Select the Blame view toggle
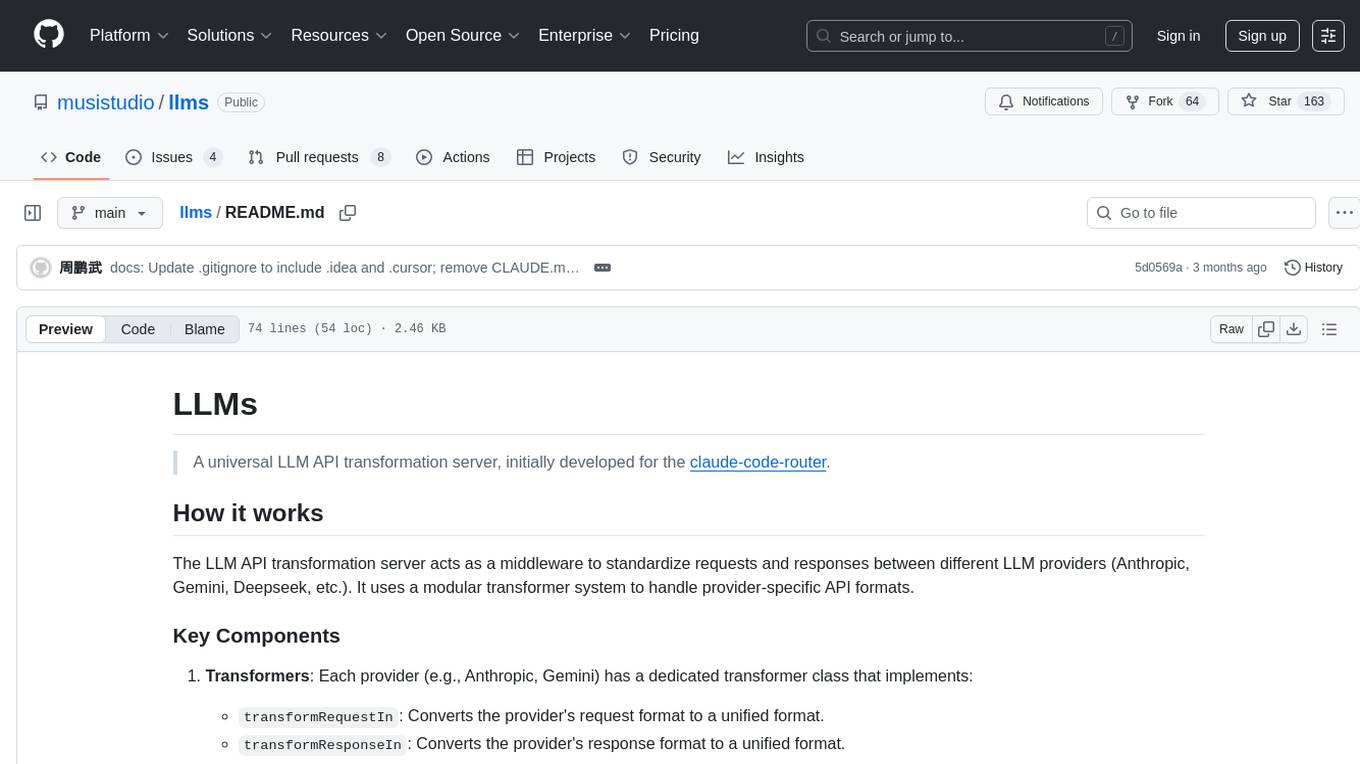This screenshot has height=764, width=1360. tap(205, 329)
